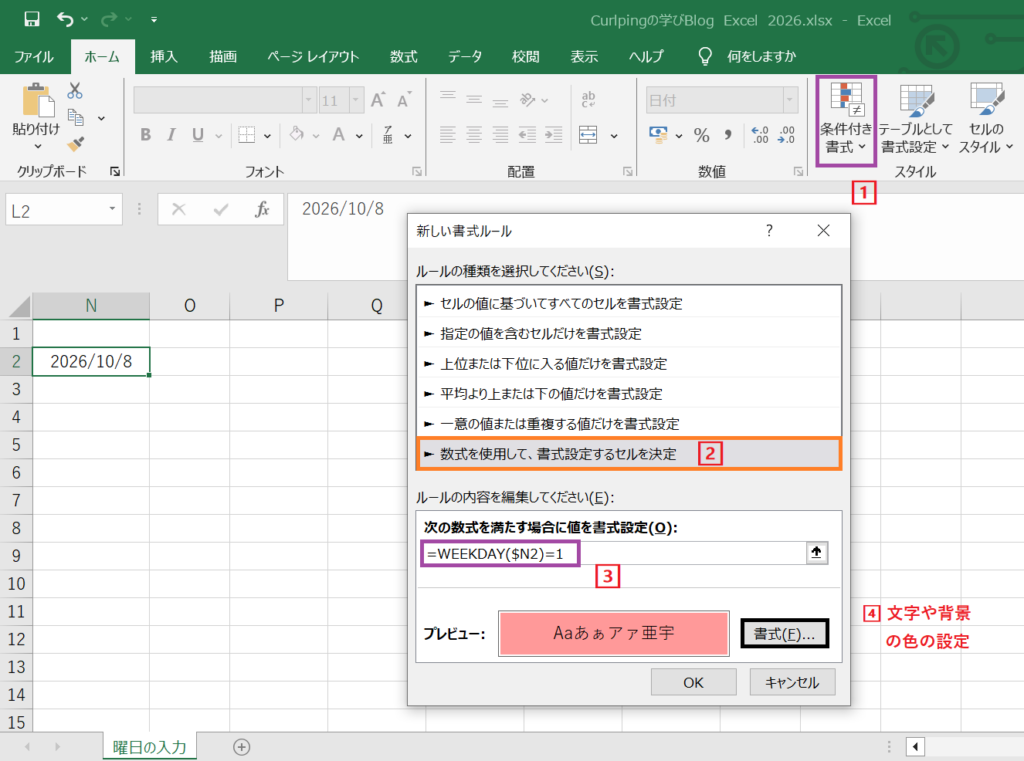Toggle Italic formatting button
The image size is (1024, 761).
coord(171,135)
